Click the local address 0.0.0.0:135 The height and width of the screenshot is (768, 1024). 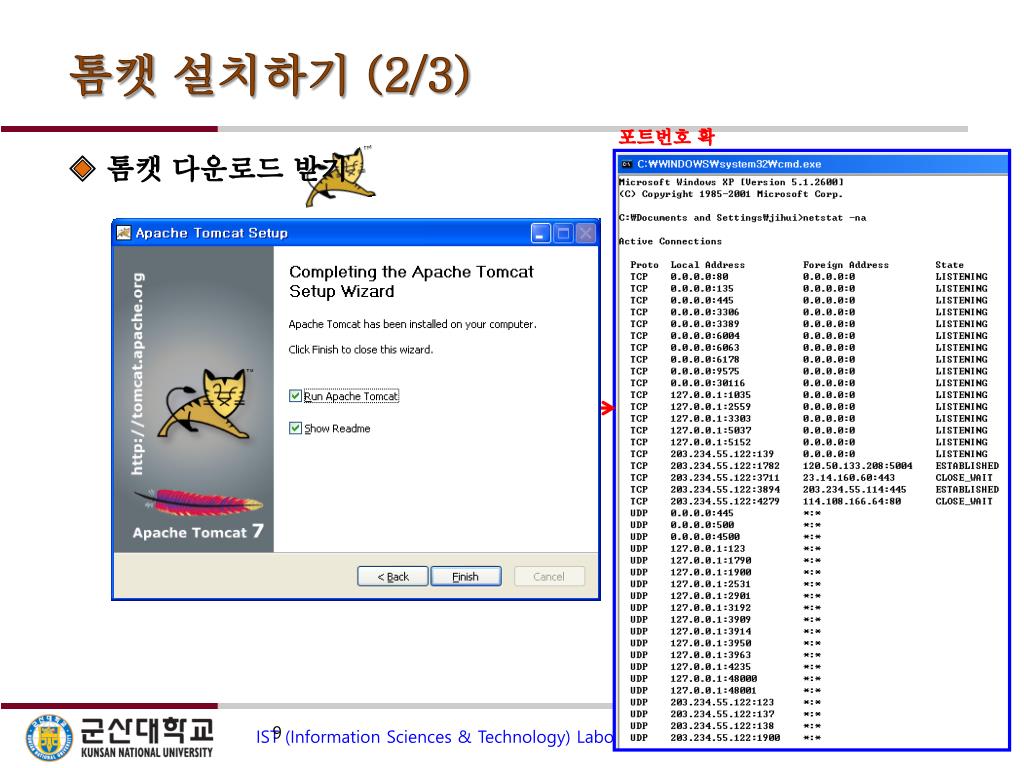(x=702, y=289)
